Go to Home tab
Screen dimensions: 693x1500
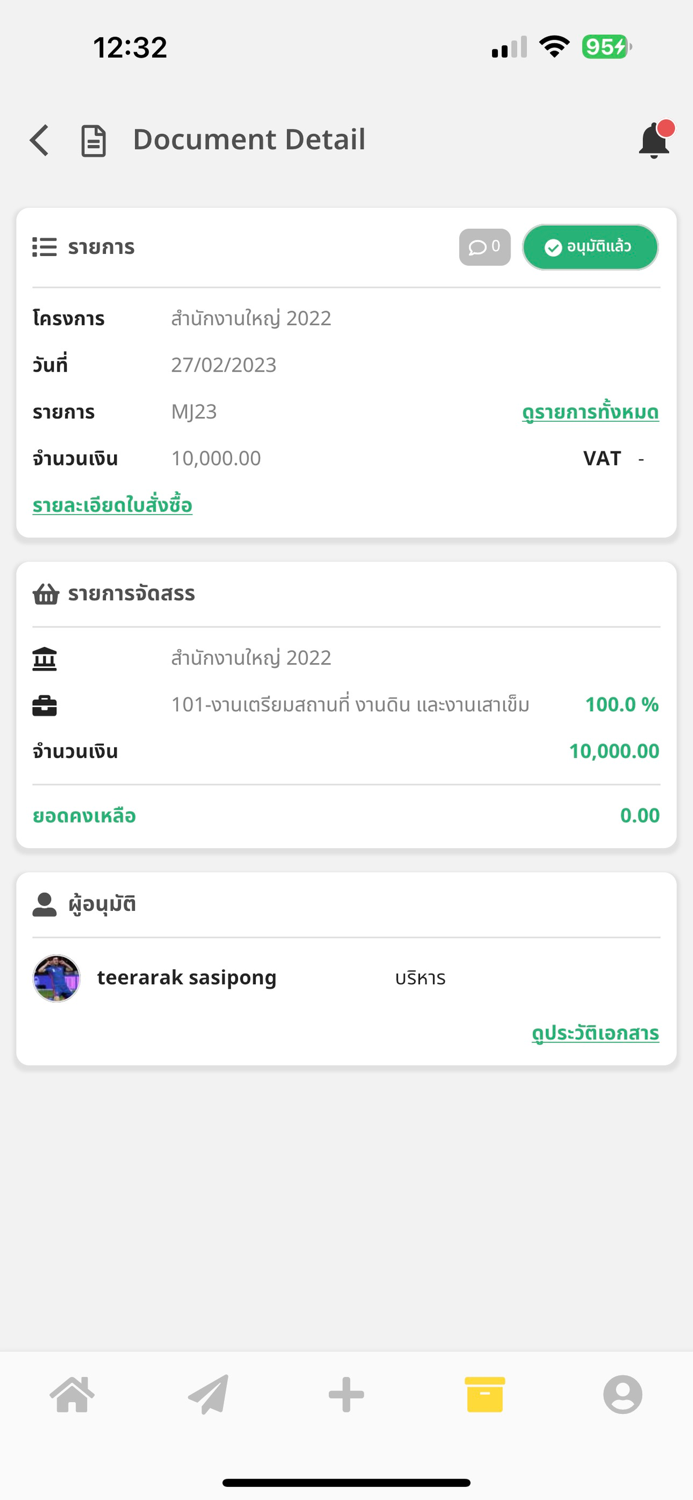pos(72,1394)
